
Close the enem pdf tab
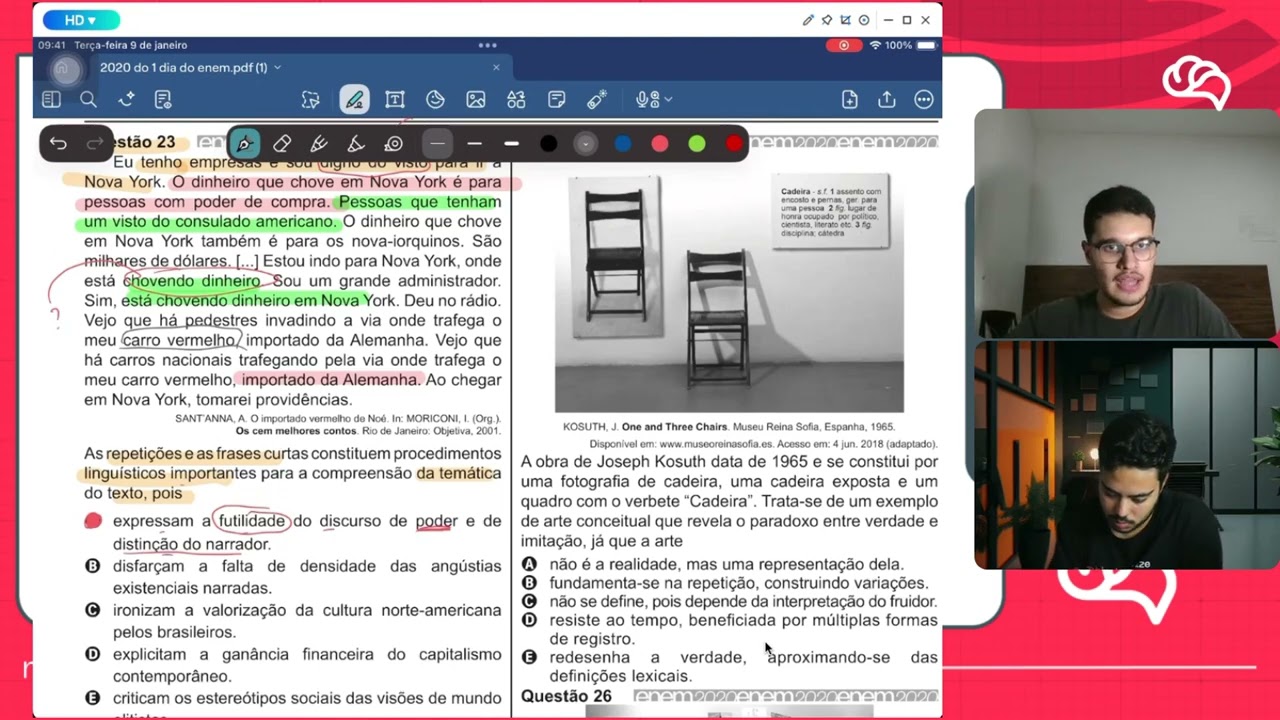coord(496,67)
